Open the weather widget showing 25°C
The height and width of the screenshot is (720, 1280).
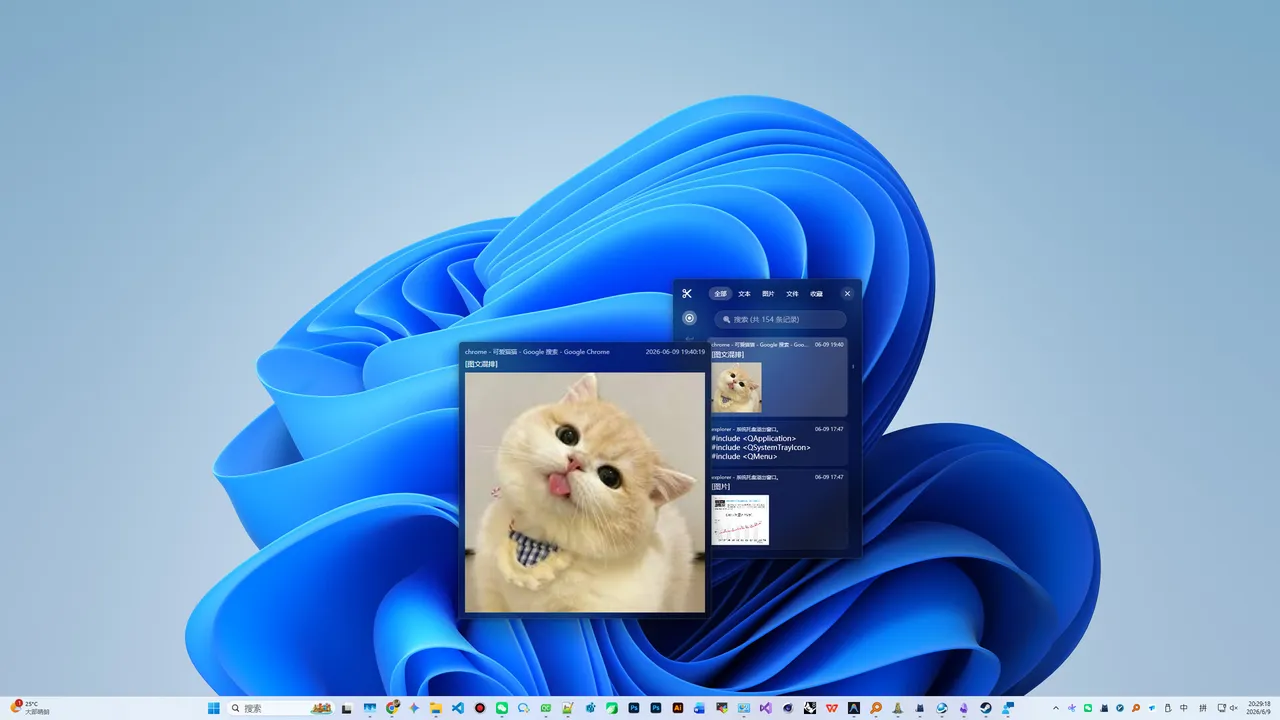30,708
